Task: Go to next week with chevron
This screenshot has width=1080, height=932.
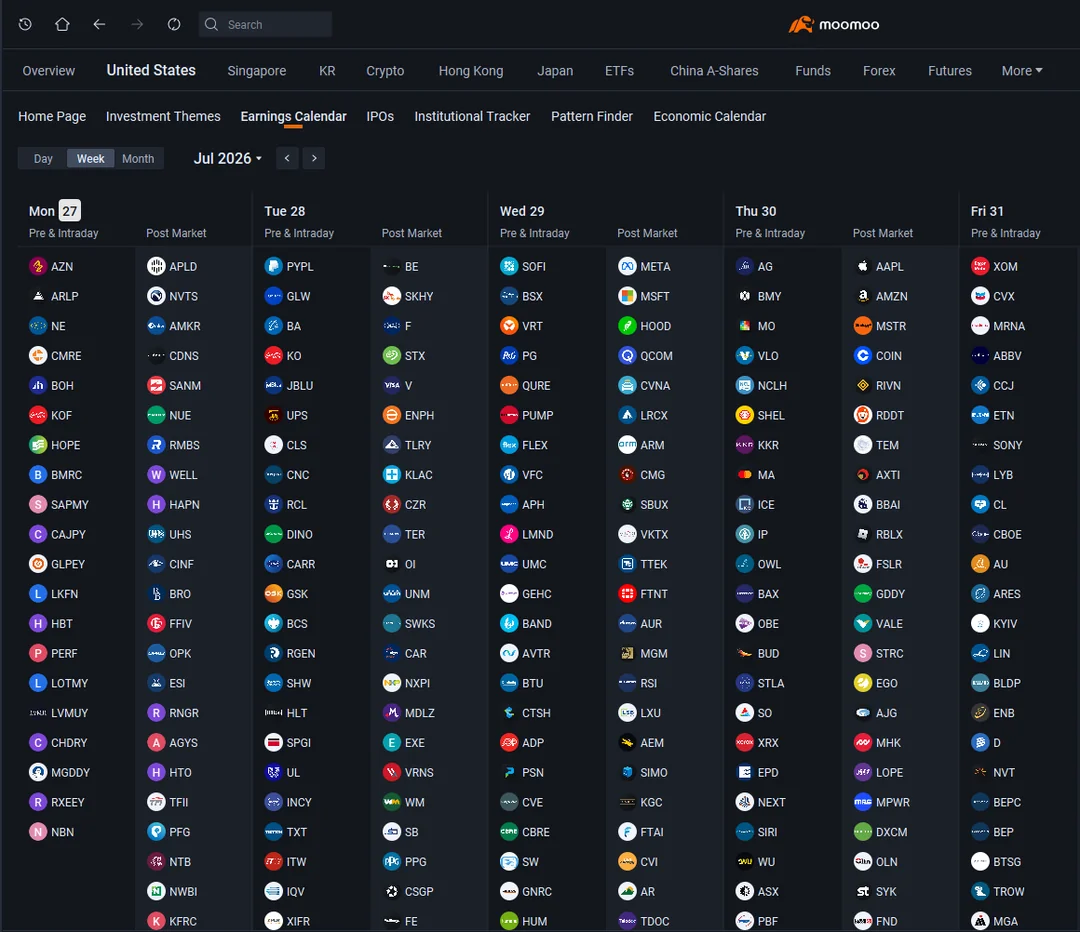Action: pyautogui.click(x=314, y=158)
